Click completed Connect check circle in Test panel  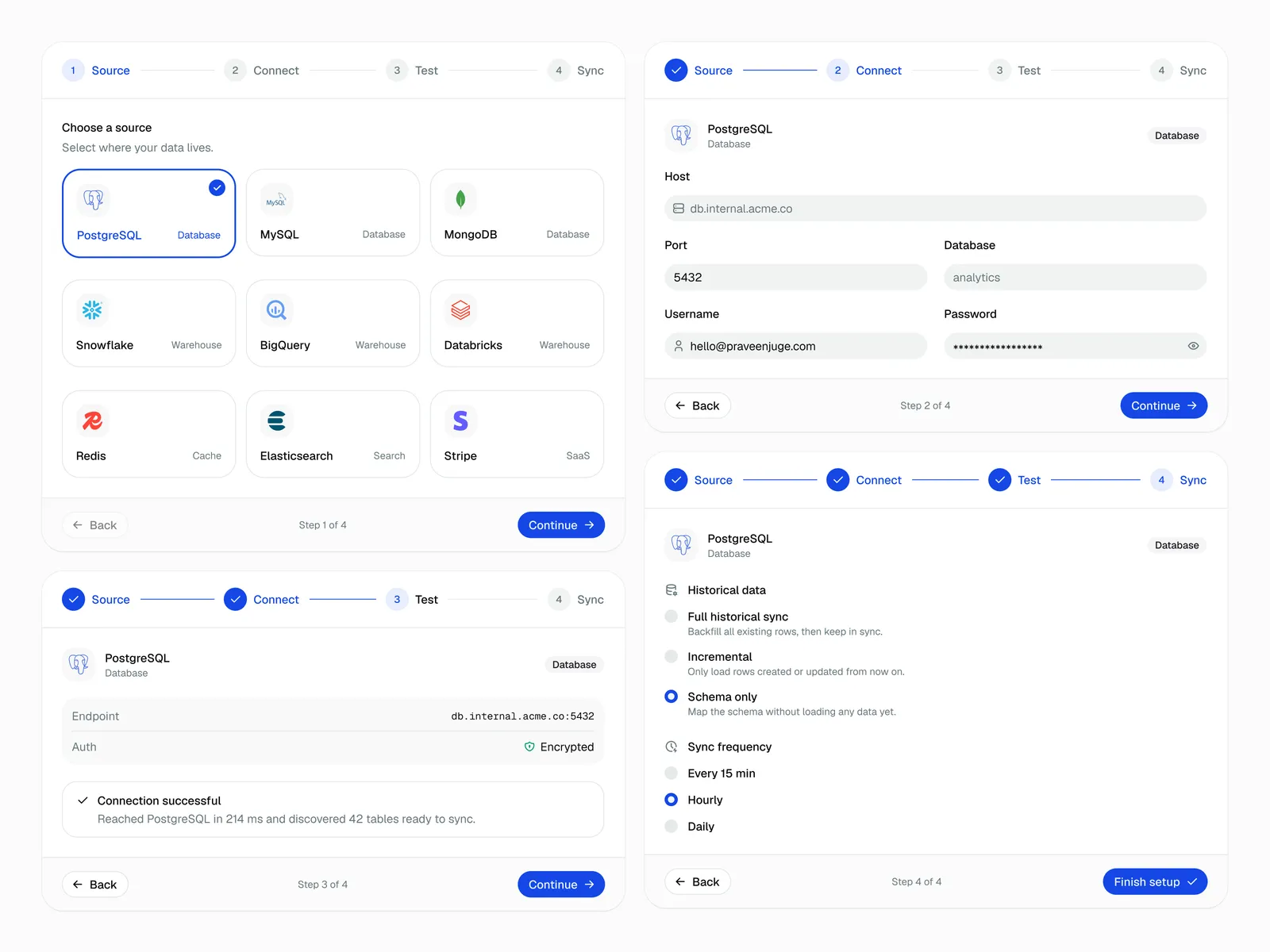click(235, 600)
